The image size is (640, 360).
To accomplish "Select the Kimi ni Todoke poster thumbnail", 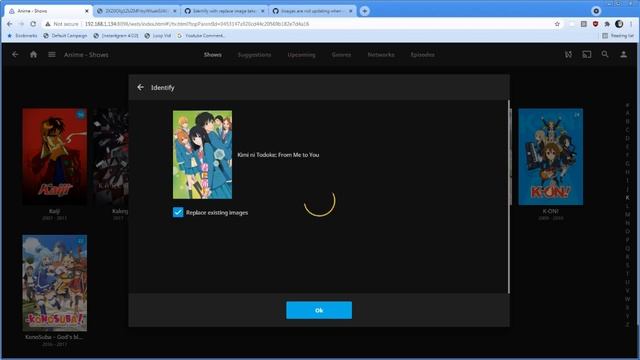I will [202, 155].
